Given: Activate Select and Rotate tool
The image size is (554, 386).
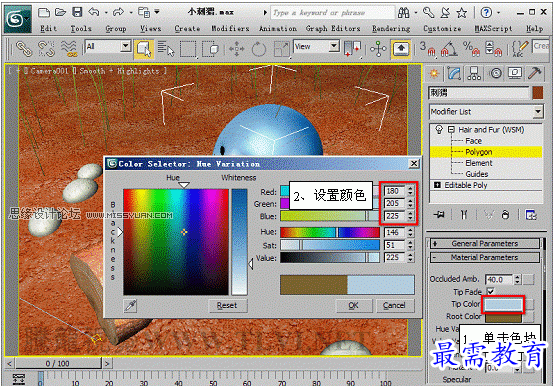Looking at the screenshot, I should [259, 49].
